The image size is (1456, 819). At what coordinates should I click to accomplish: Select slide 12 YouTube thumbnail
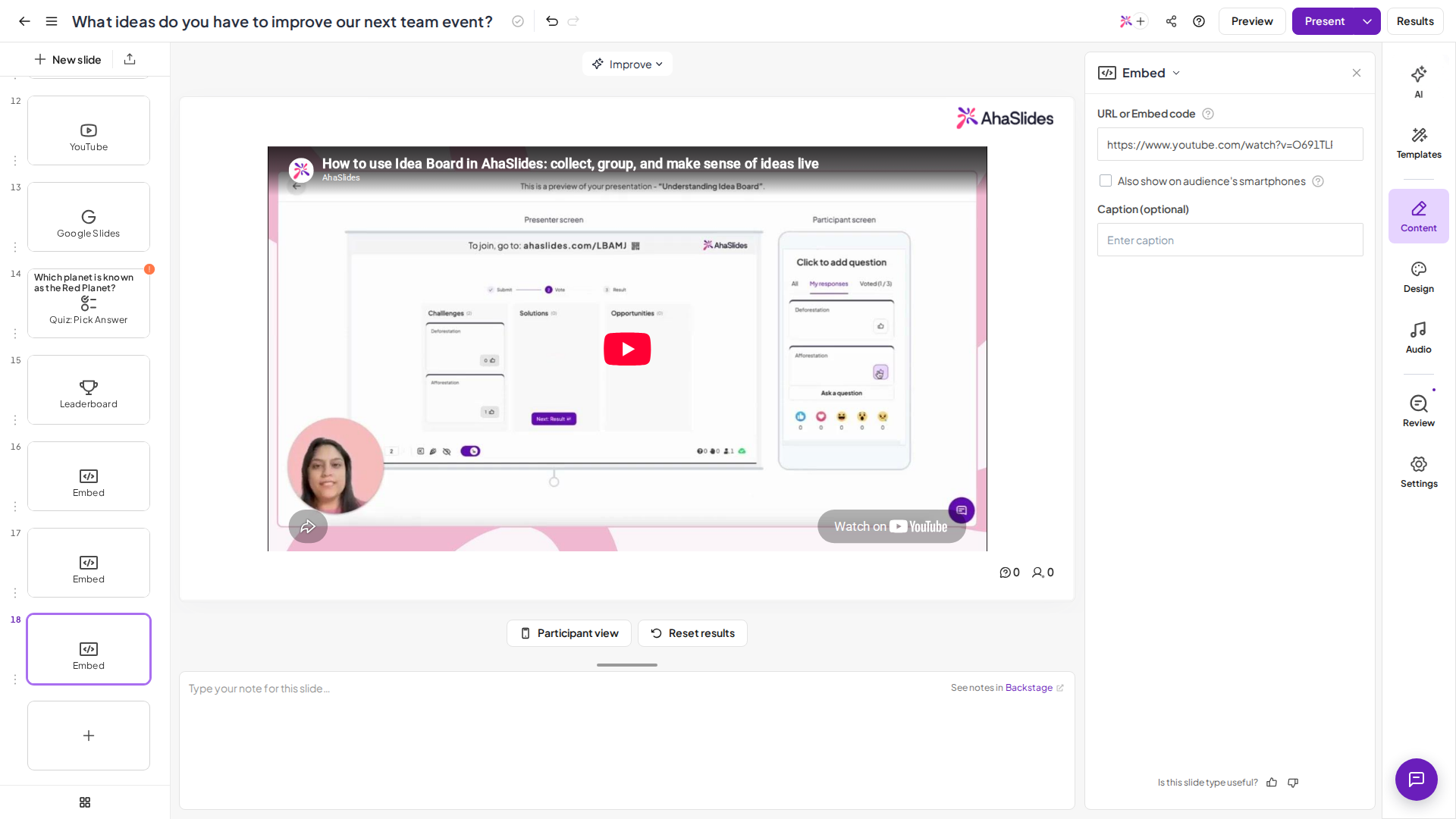click(x=89, y=130)
